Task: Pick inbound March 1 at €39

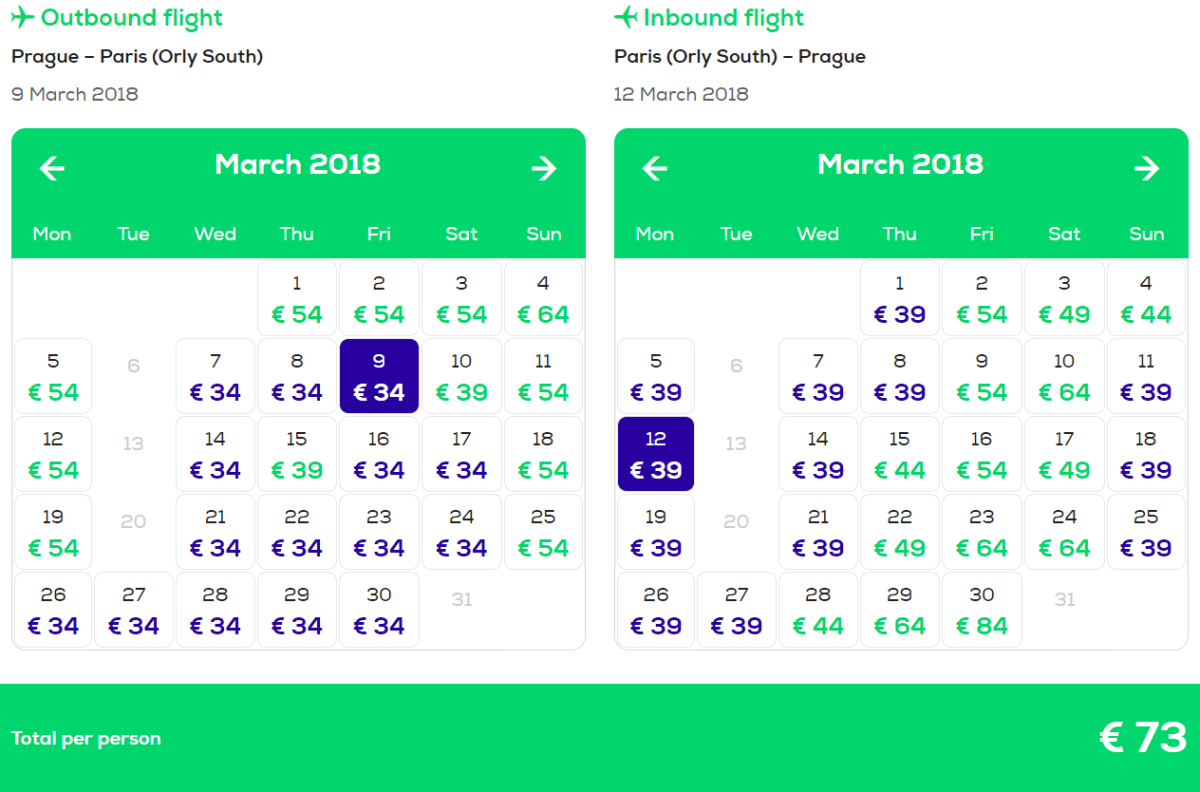Action: pyautogui.click(x=900, y=298)
